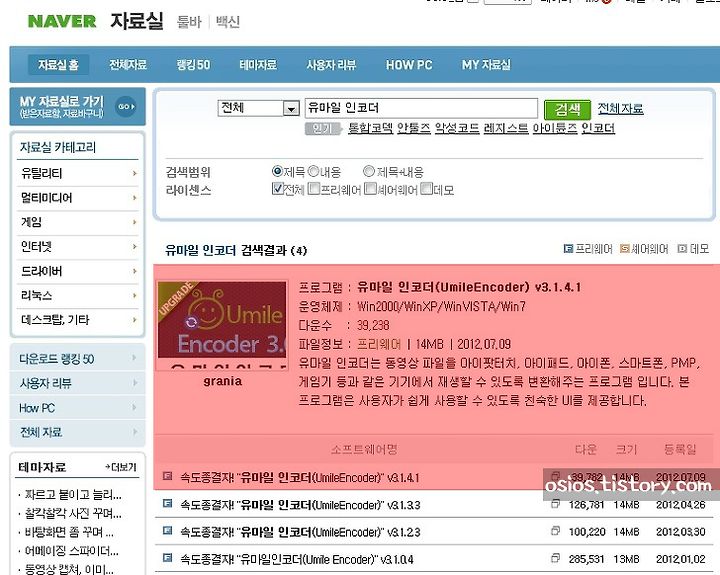Open the 유마일 인코더 v3.1.2.3 result

click(300, 532)
